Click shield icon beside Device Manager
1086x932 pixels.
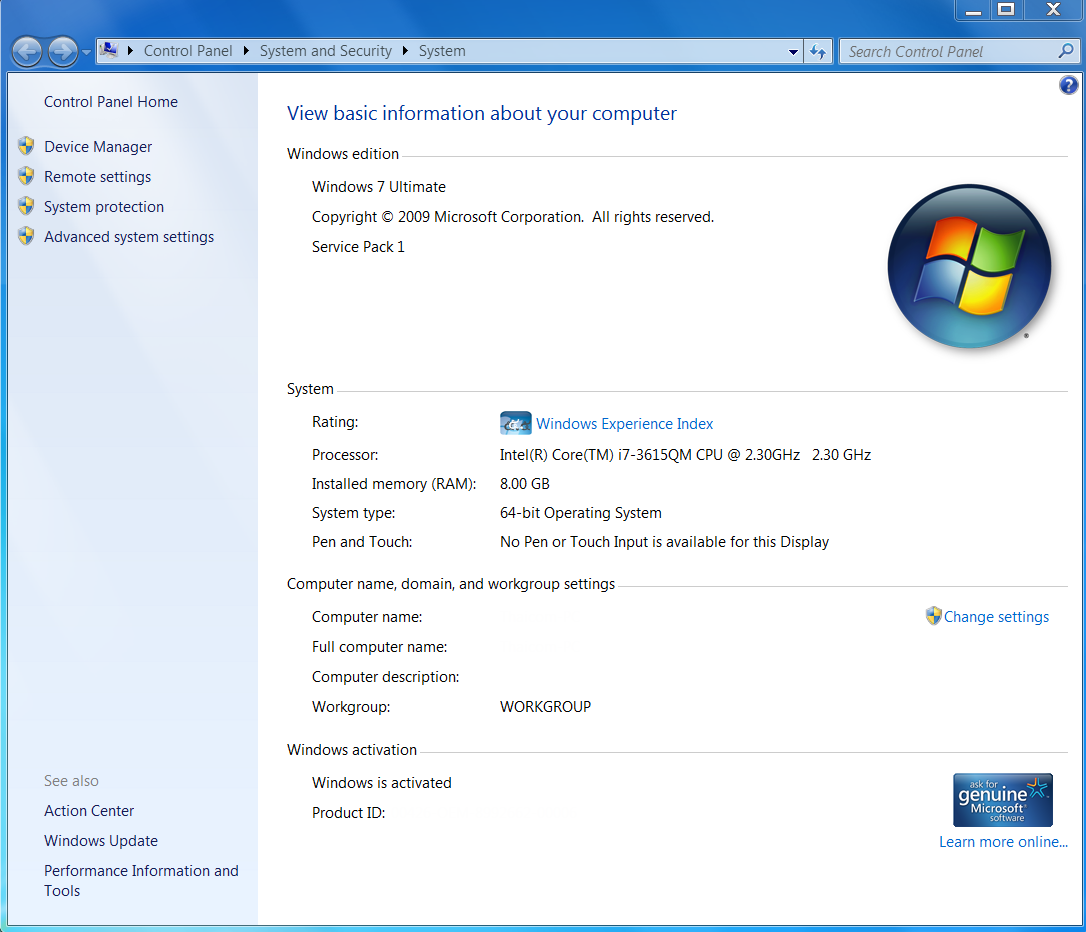tap(26, 146)
